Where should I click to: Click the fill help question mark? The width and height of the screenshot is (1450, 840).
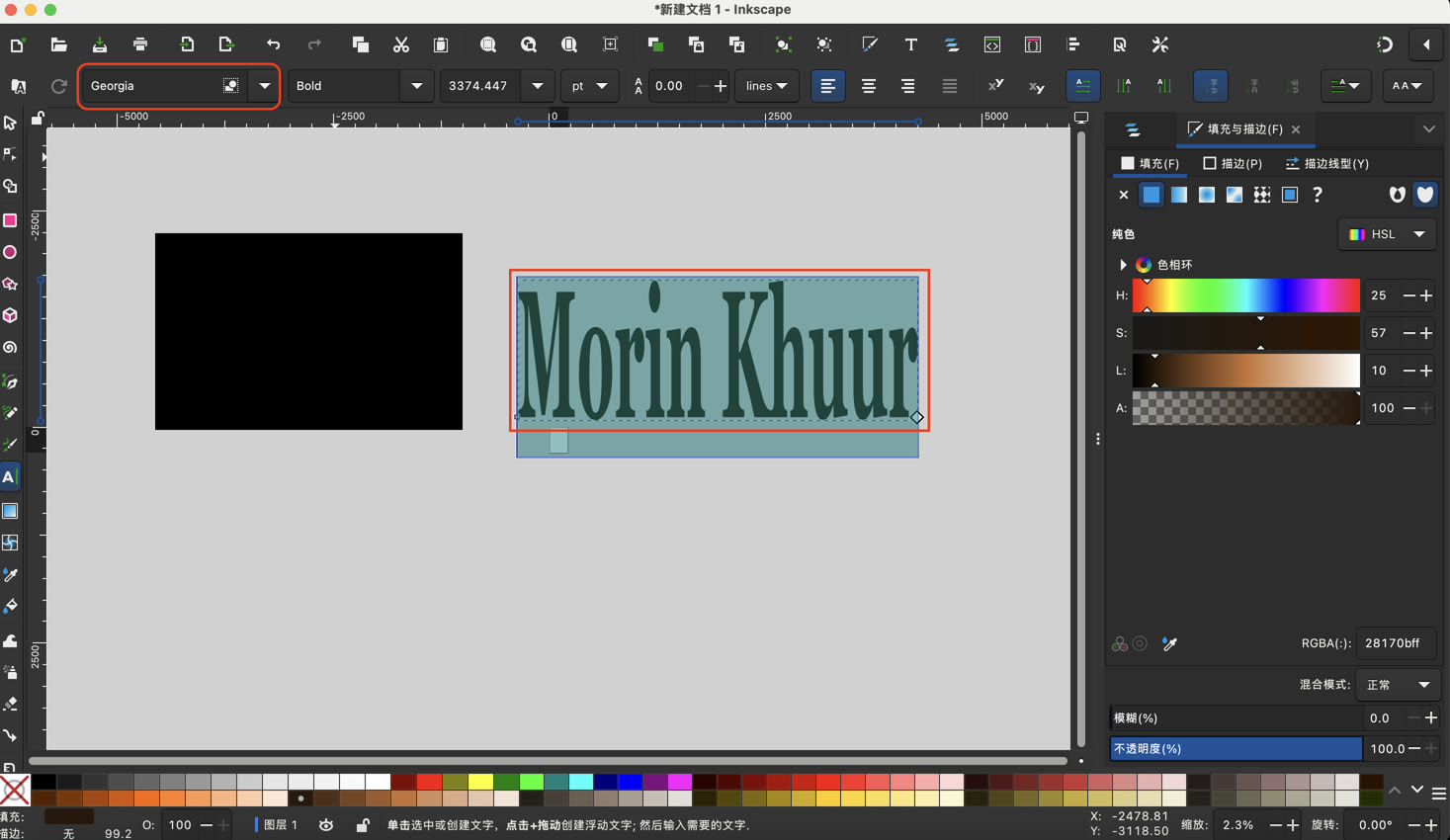(x=1318, y=194)
